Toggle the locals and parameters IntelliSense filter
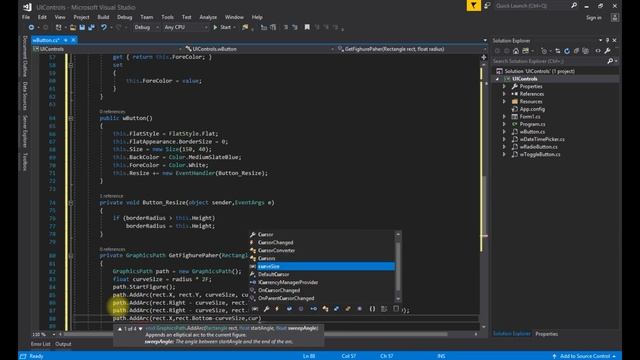640x360 pixels. point(255,309)
